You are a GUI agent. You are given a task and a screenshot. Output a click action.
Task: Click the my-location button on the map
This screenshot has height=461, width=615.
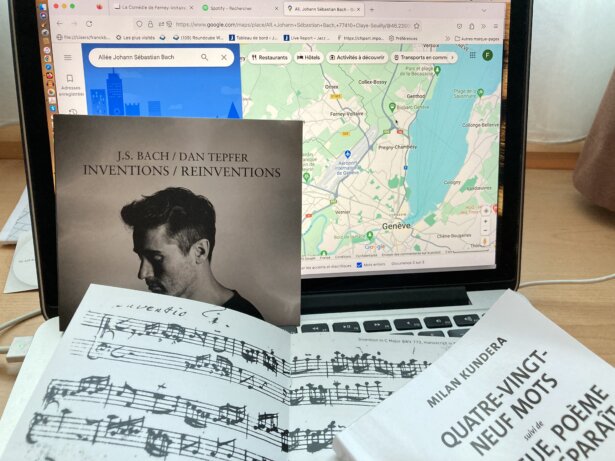click(486, 211)
